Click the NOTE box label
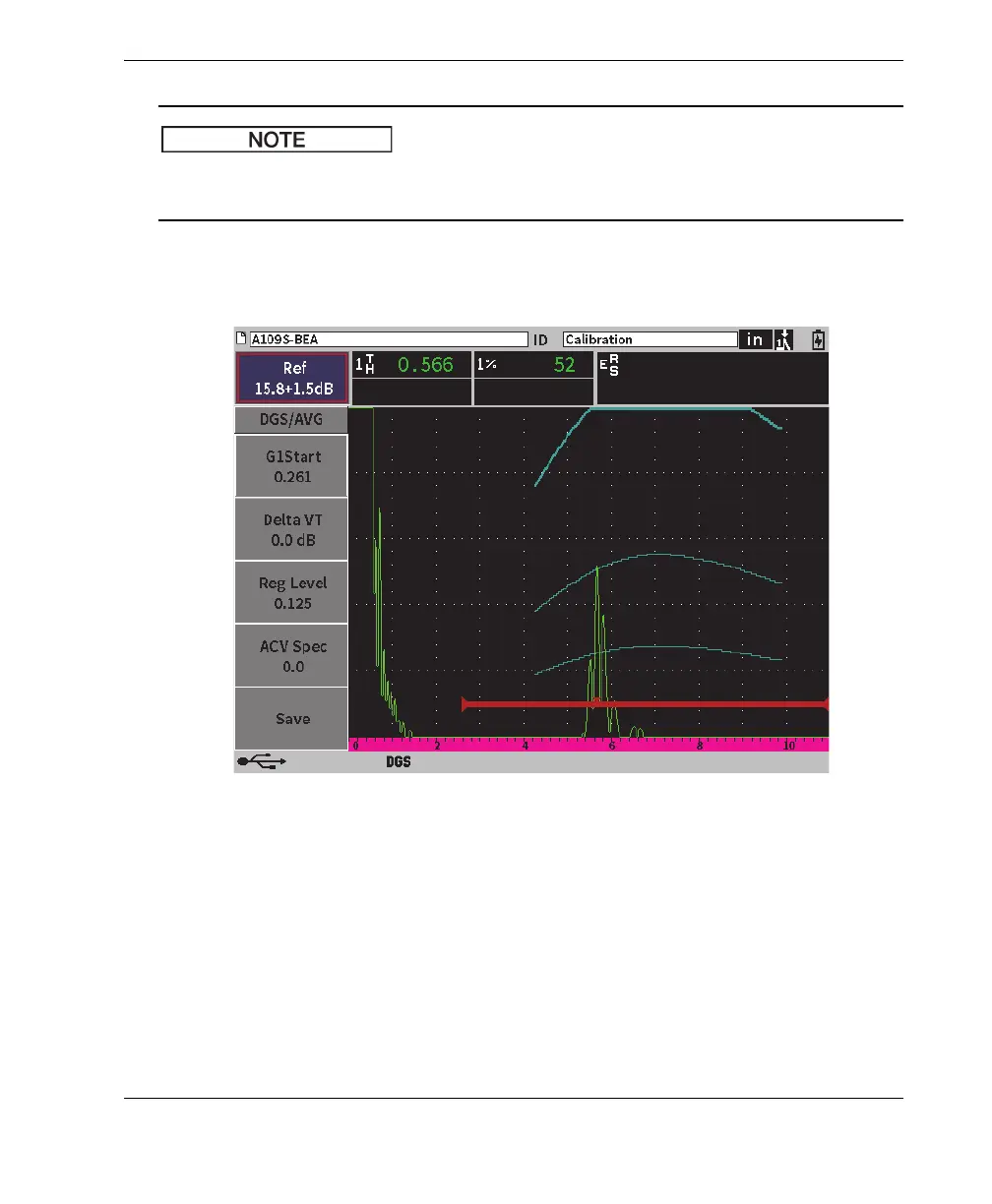Viewport: 992px width, 1204px height. pos(277,140)
